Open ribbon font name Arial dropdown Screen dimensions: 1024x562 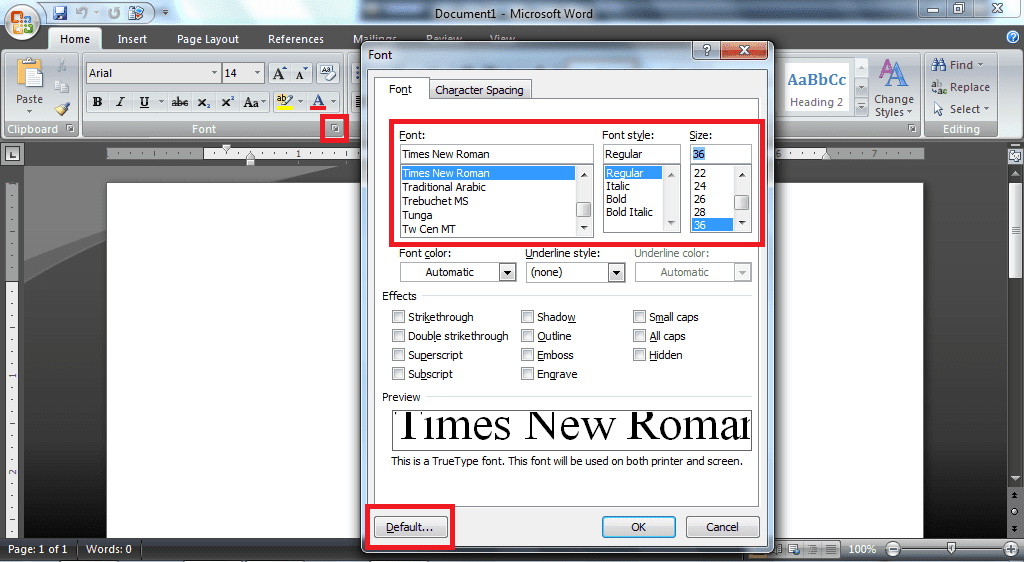(214, 72)
